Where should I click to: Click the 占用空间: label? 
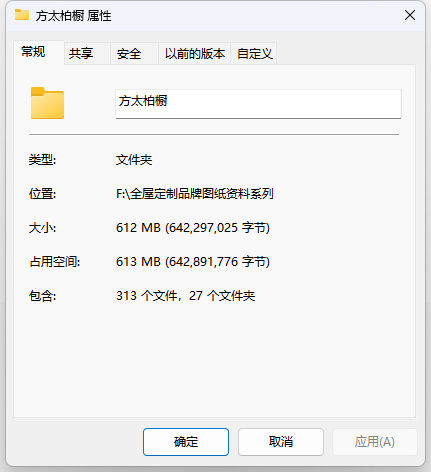tap(55, 262)
